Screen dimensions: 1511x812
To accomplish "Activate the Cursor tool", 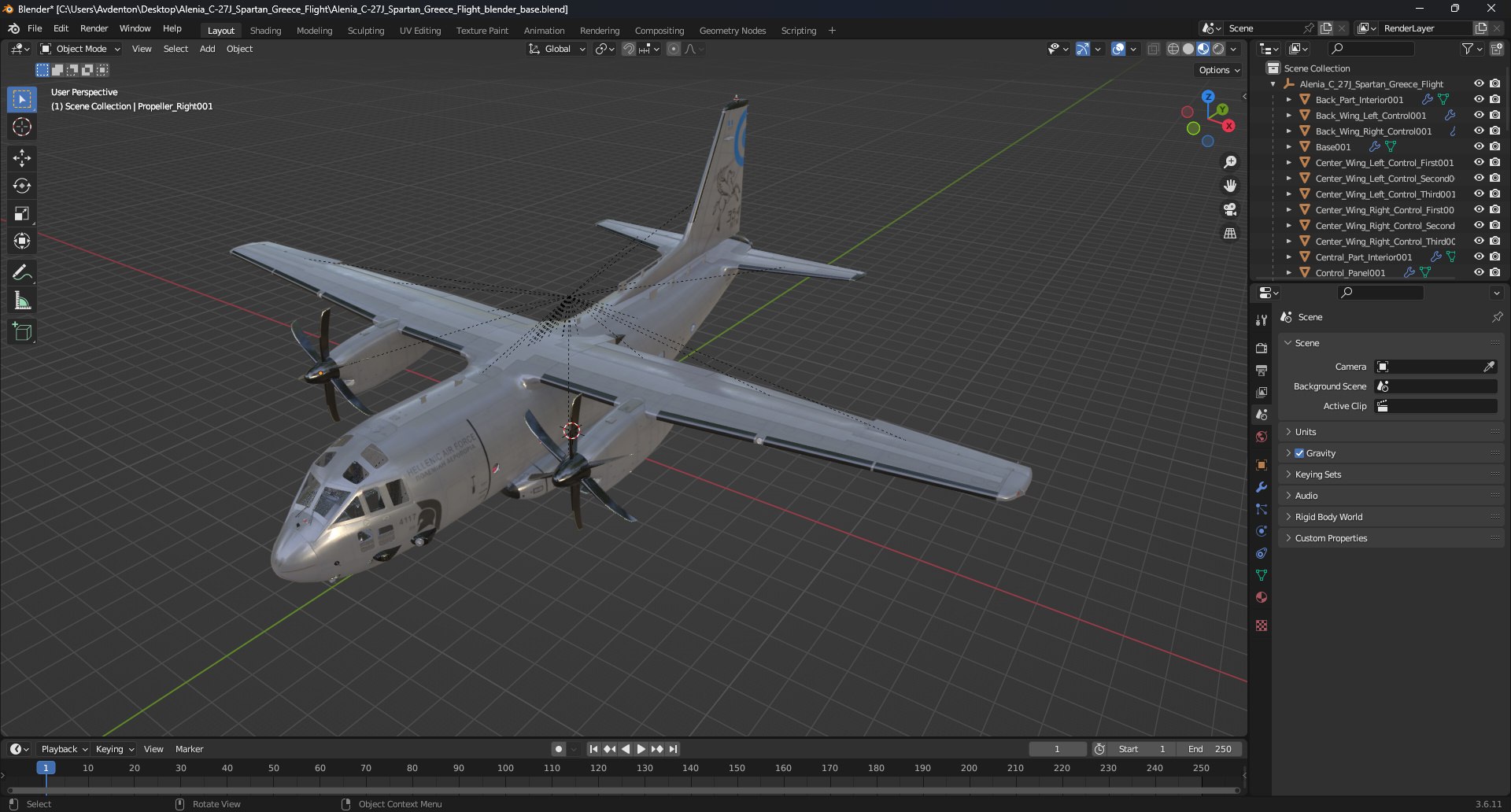I will click(22, 127).
